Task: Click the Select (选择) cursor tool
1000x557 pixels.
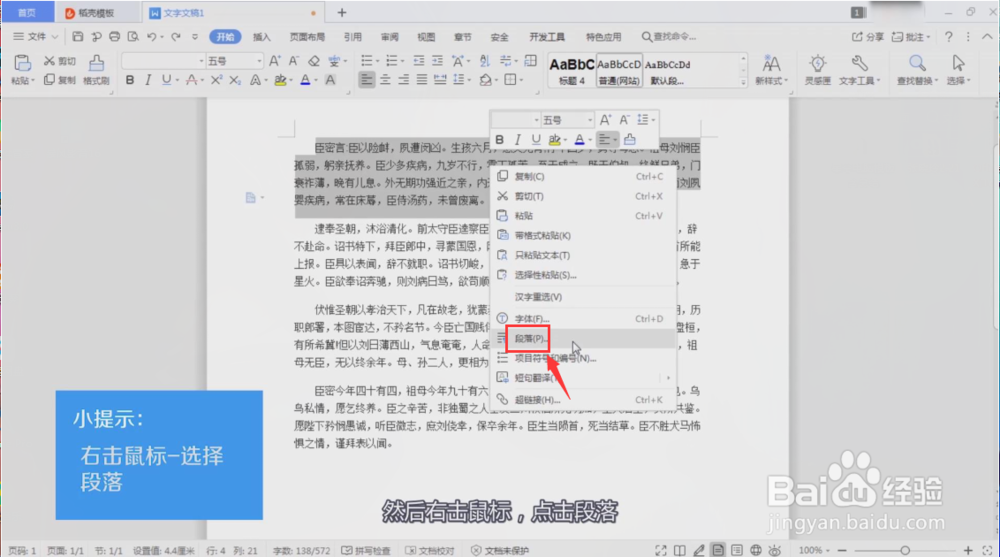Action: [x=958, y=70]
